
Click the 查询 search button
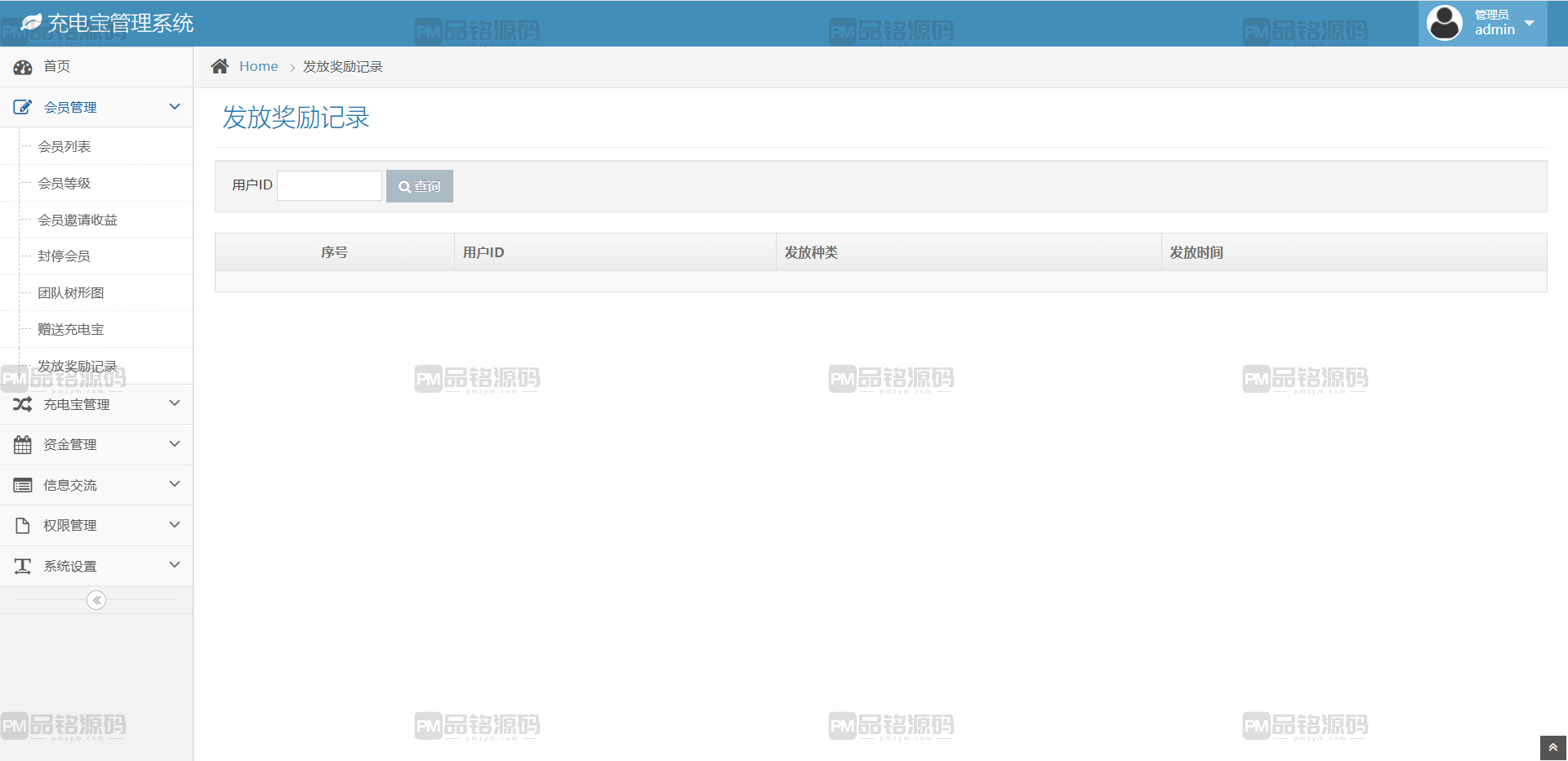pos(420,186)
